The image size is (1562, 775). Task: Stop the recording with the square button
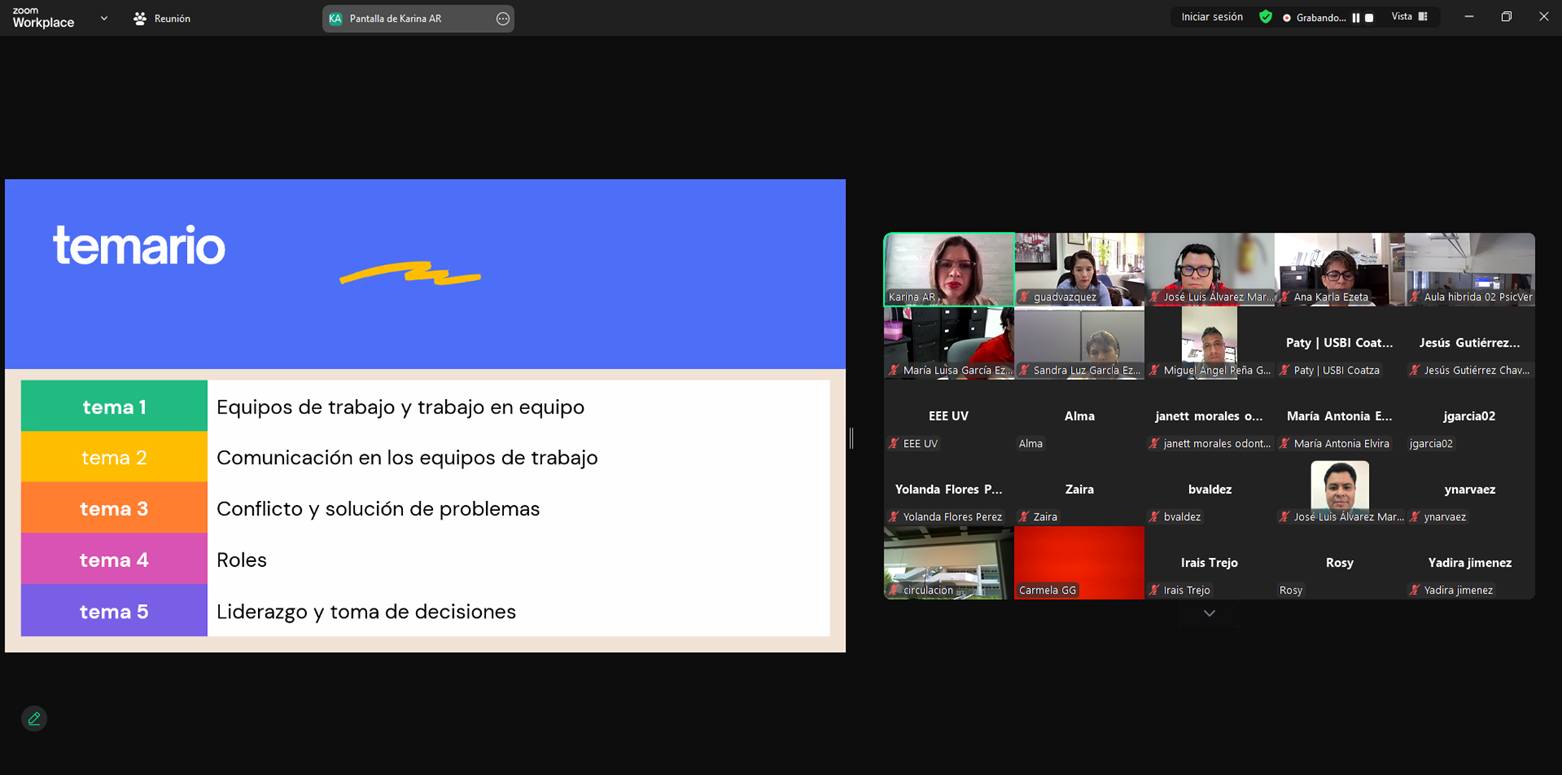point(1369,18)
